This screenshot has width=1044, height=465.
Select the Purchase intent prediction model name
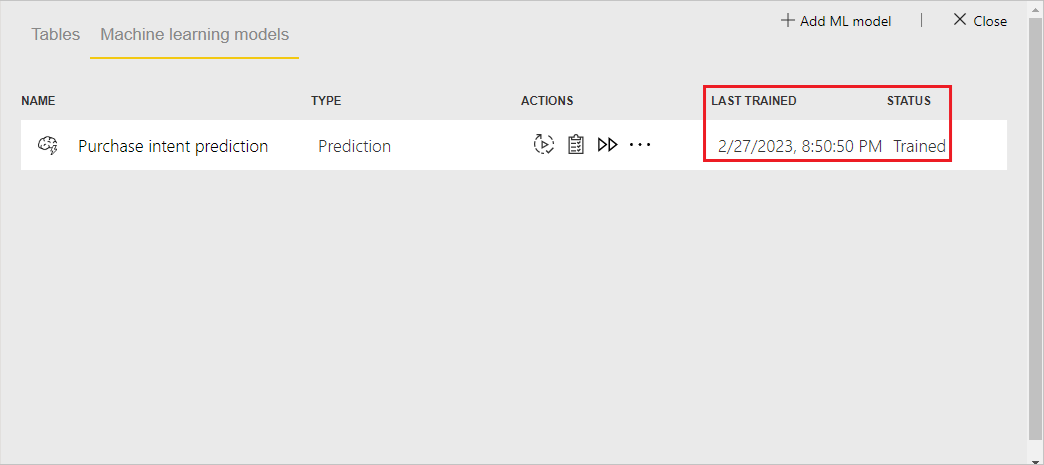[x=173, y=146]
